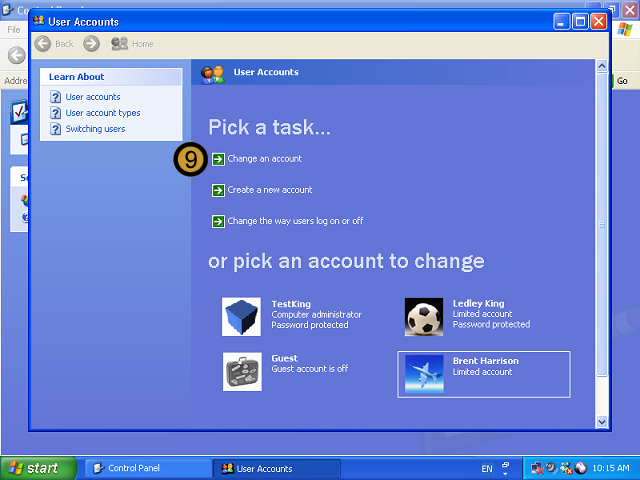This screenshot has width=640, height=480.
Task: Open the Ledley King account name
Action: [x=478, y=303]
